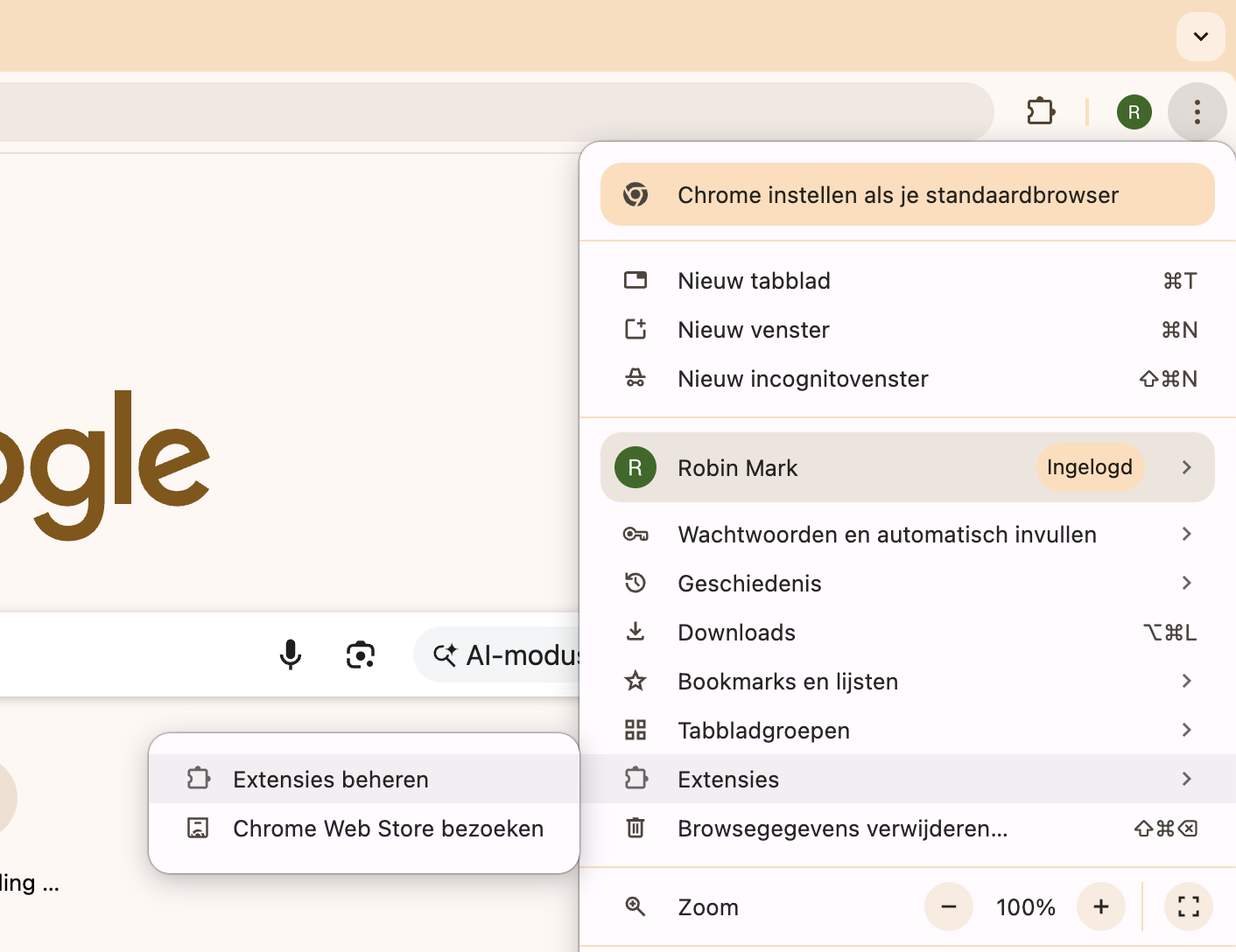Collapse the chevron at the top right

click(x=1200, y=37)
